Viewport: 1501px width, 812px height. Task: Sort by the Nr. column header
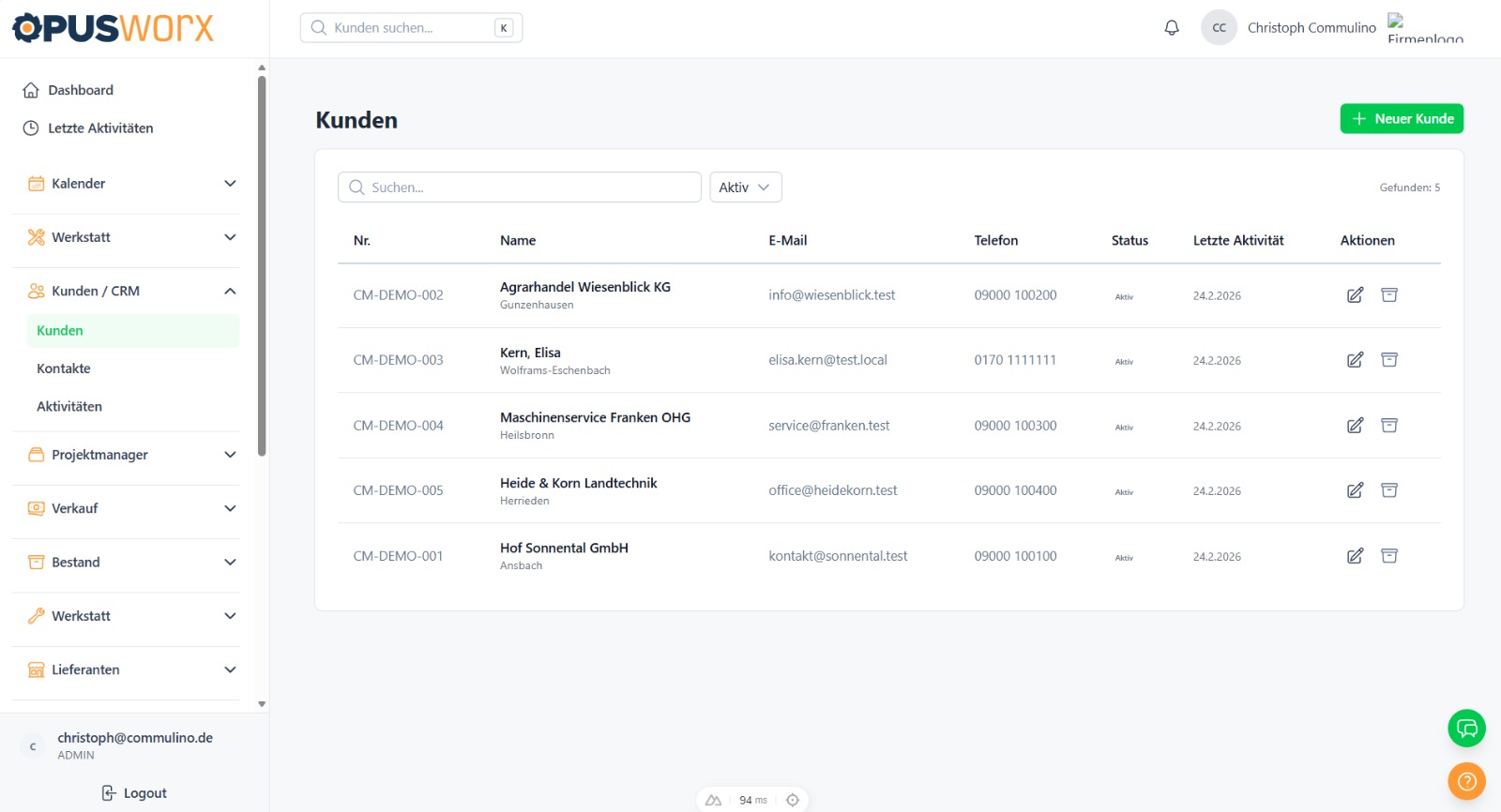click(x=361, y=241)
